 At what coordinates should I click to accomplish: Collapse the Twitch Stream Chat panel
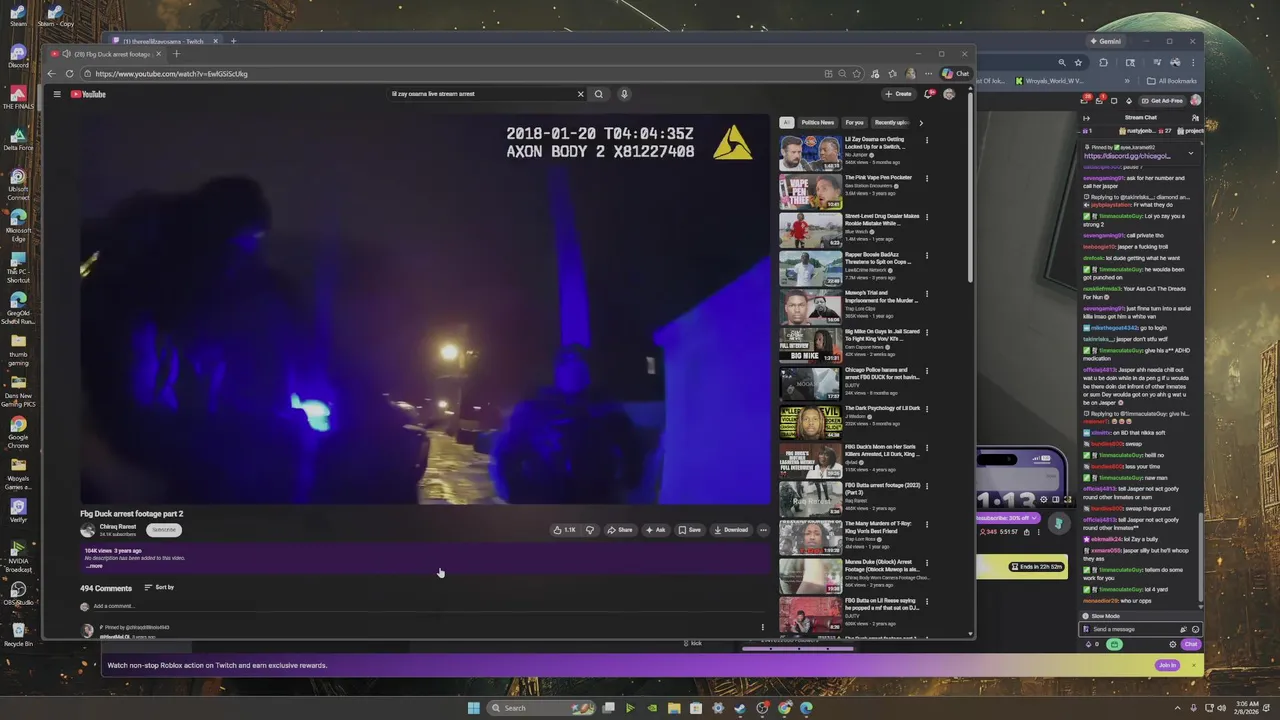(x=1088, y=117)
